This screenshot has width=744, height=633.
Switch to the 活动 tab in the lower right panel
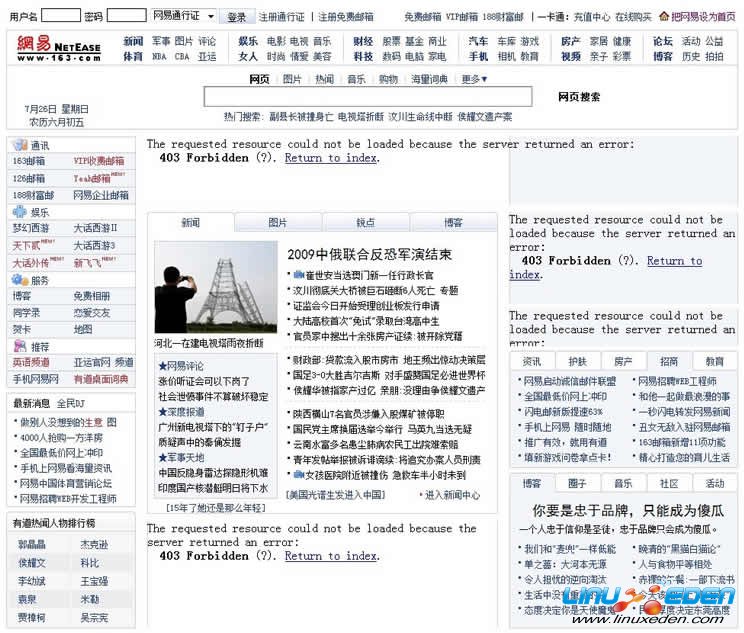[714, 483]
